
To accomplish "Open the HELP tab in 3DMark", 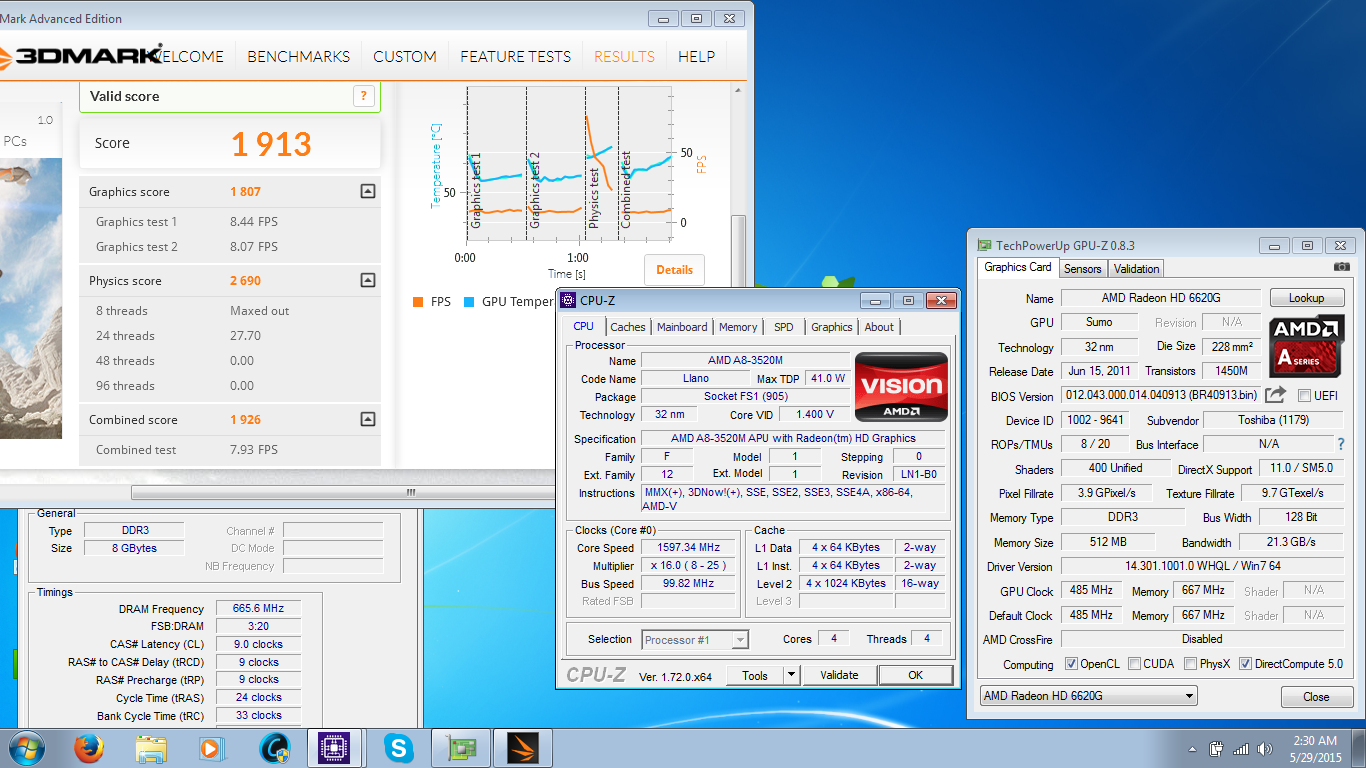I will (x=696, y=57).
